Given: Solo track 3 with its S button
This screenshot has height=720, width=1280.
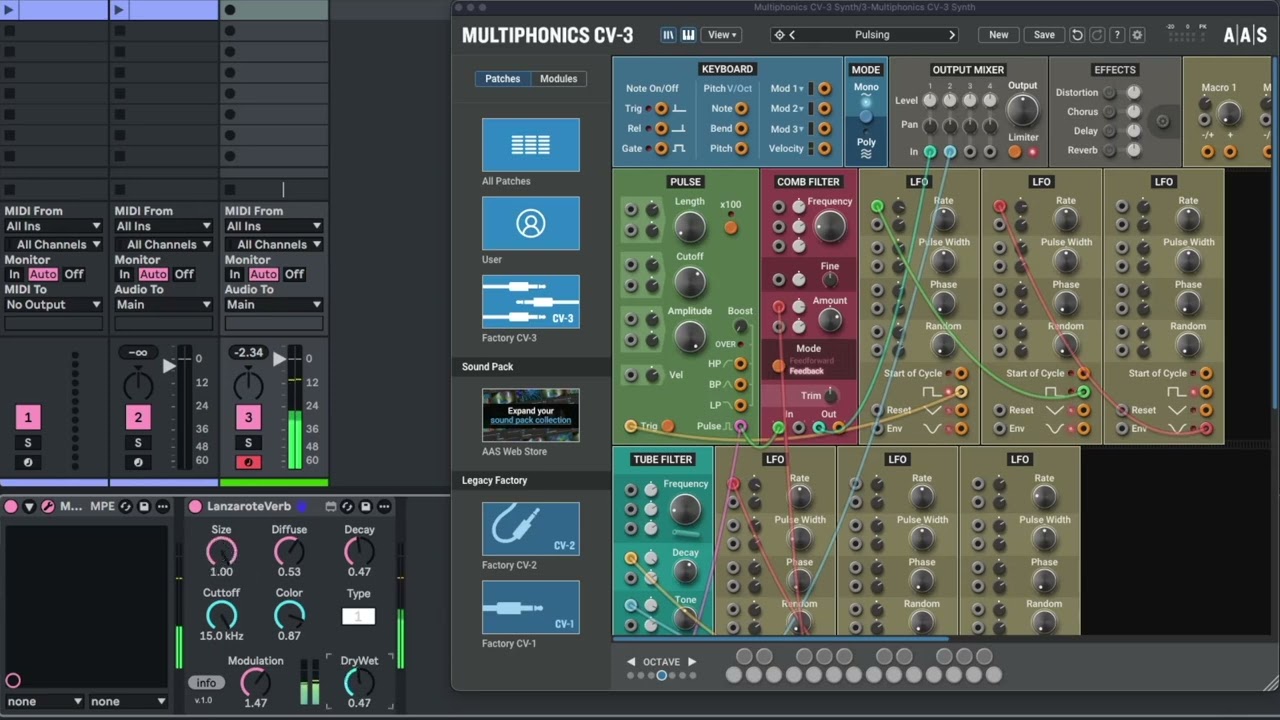Looking at the screenshot, I should (248, 443).
